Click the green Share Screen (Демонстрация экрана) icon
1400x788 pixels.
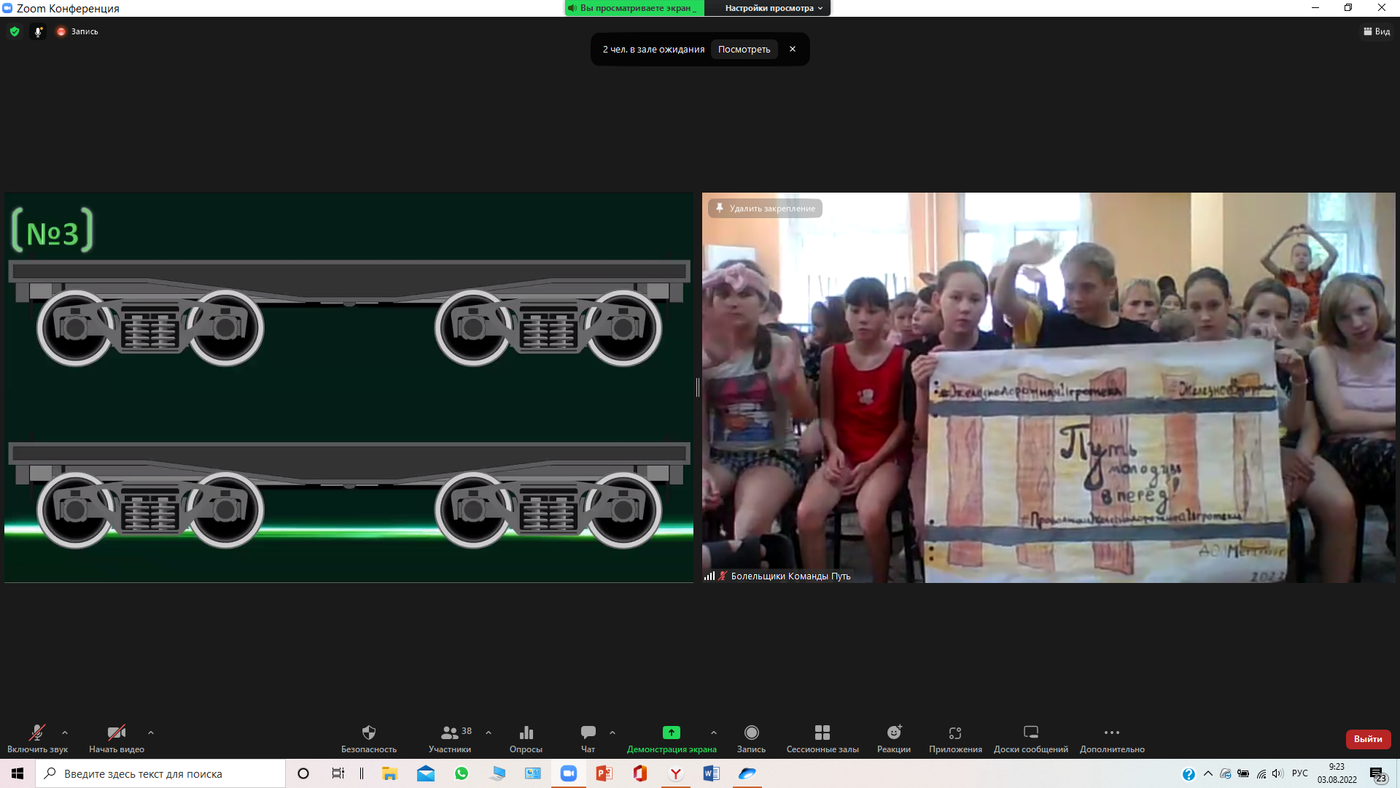tap(671, 734)
